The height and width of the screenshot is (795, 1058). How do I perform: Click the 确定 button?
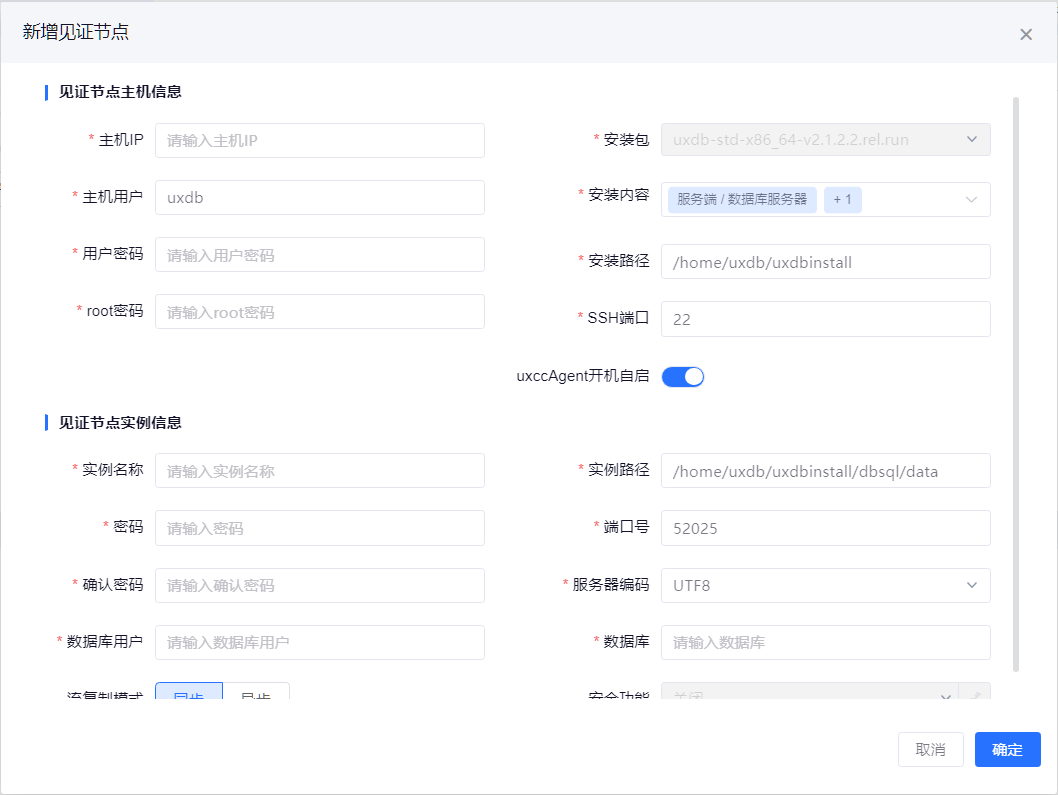pyautogui.click(x=1007, y=749)
